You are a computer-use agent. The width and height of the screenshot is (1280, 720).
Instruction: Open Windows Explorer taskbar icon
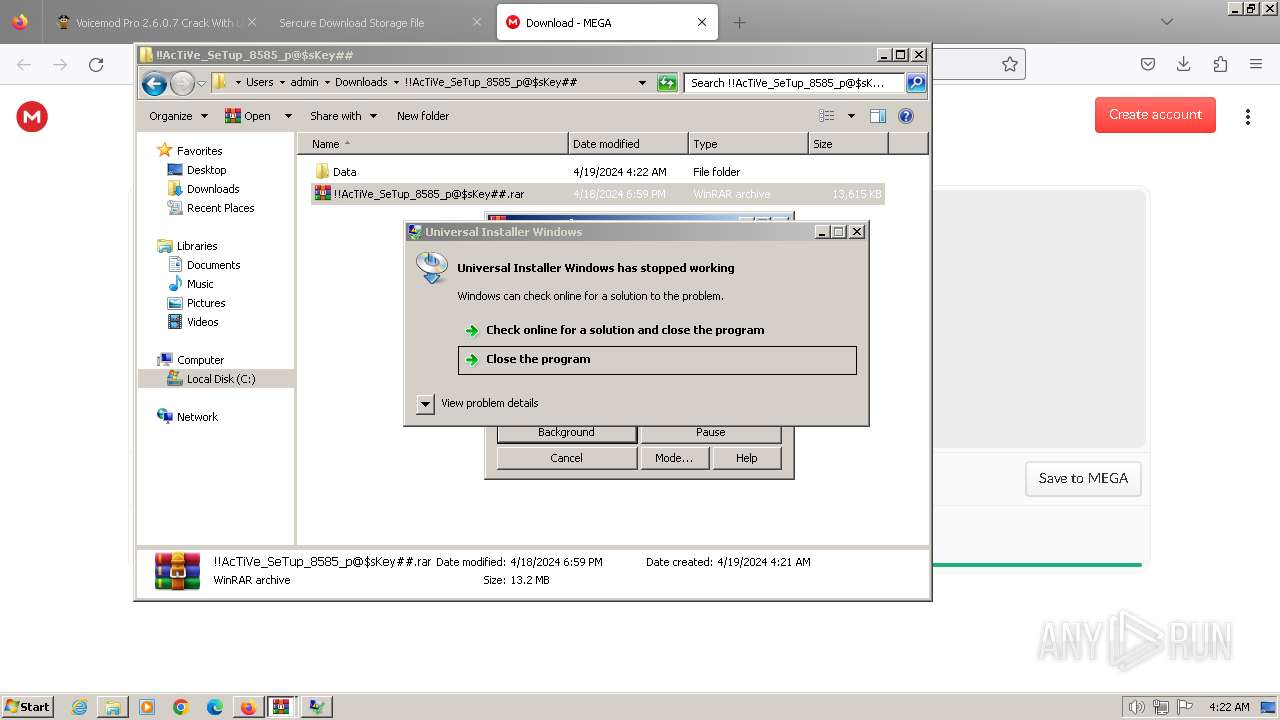[113, 707]
